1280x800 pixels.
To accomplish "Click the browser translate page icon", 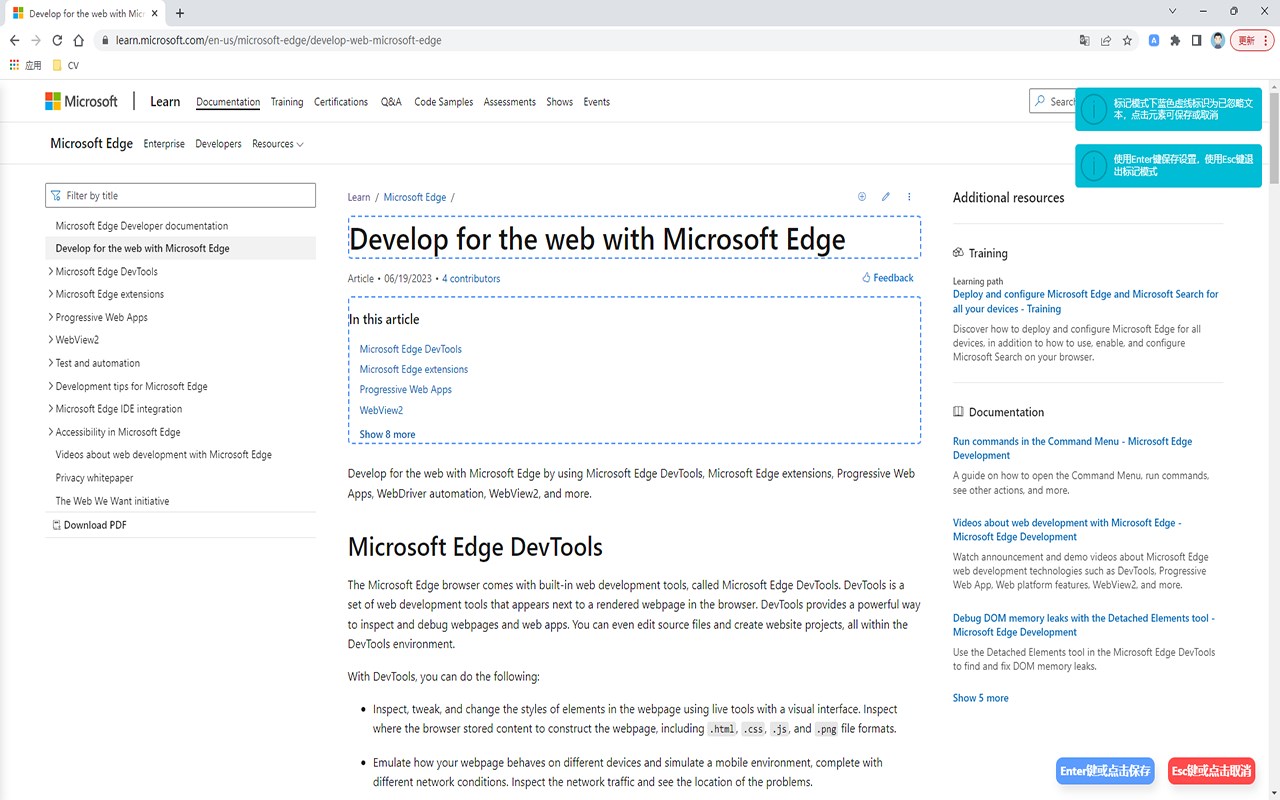I will (1084, 41).
